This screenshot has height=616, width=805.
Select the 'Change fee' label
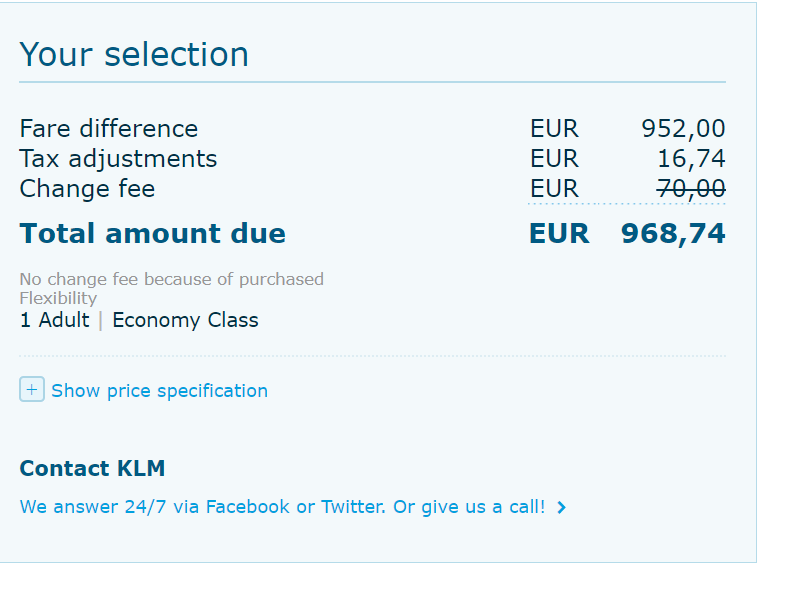(87, 189)
